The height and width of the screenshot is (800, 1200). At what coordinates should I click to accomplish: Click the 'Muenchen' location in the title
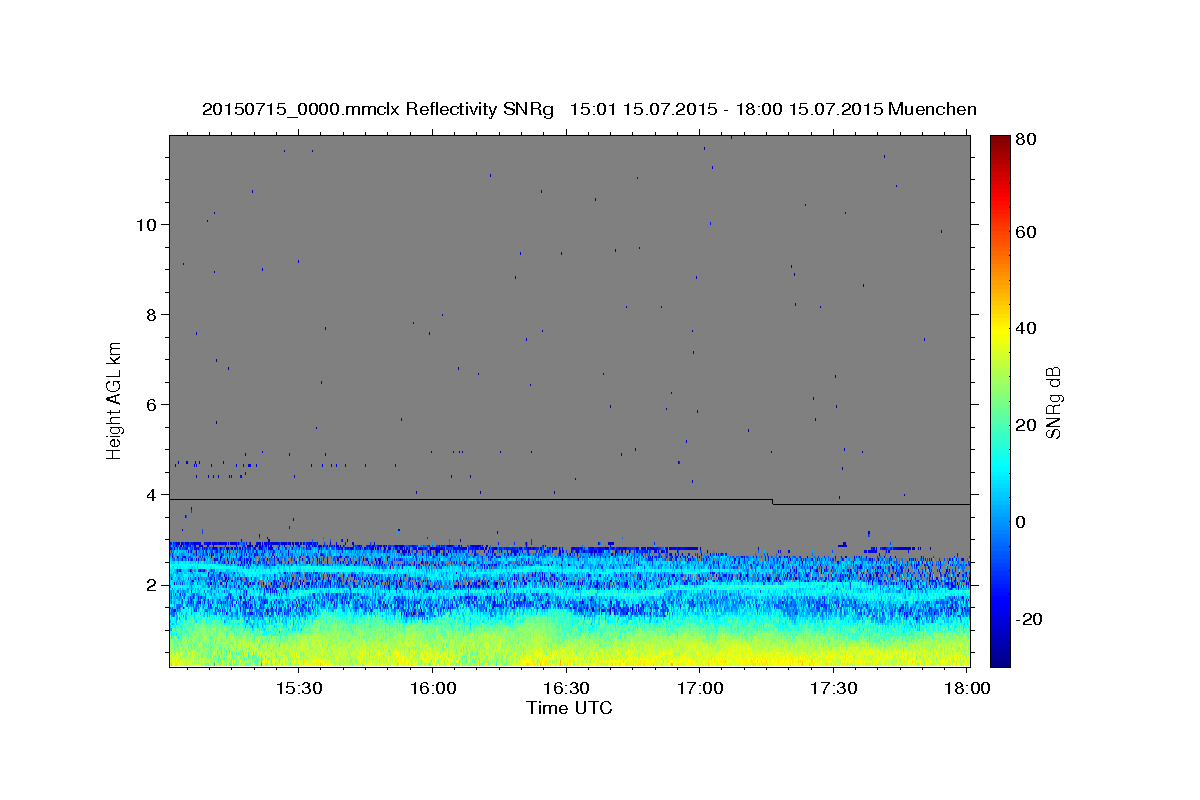click(932, 108)
